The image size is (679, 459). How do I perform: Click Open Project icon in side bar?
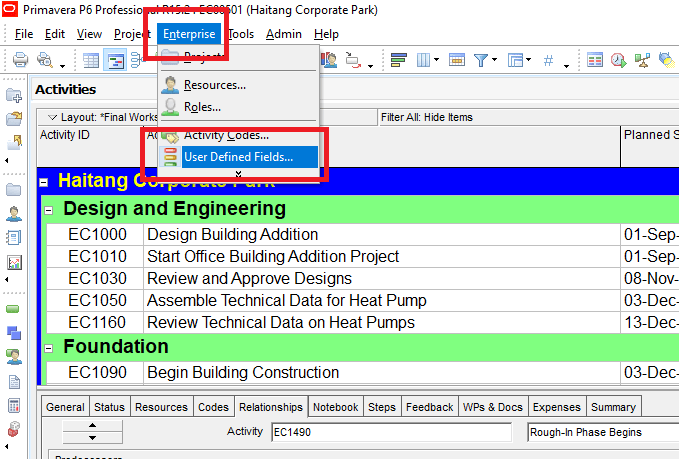pyautogui.click(x=14, y=118)
